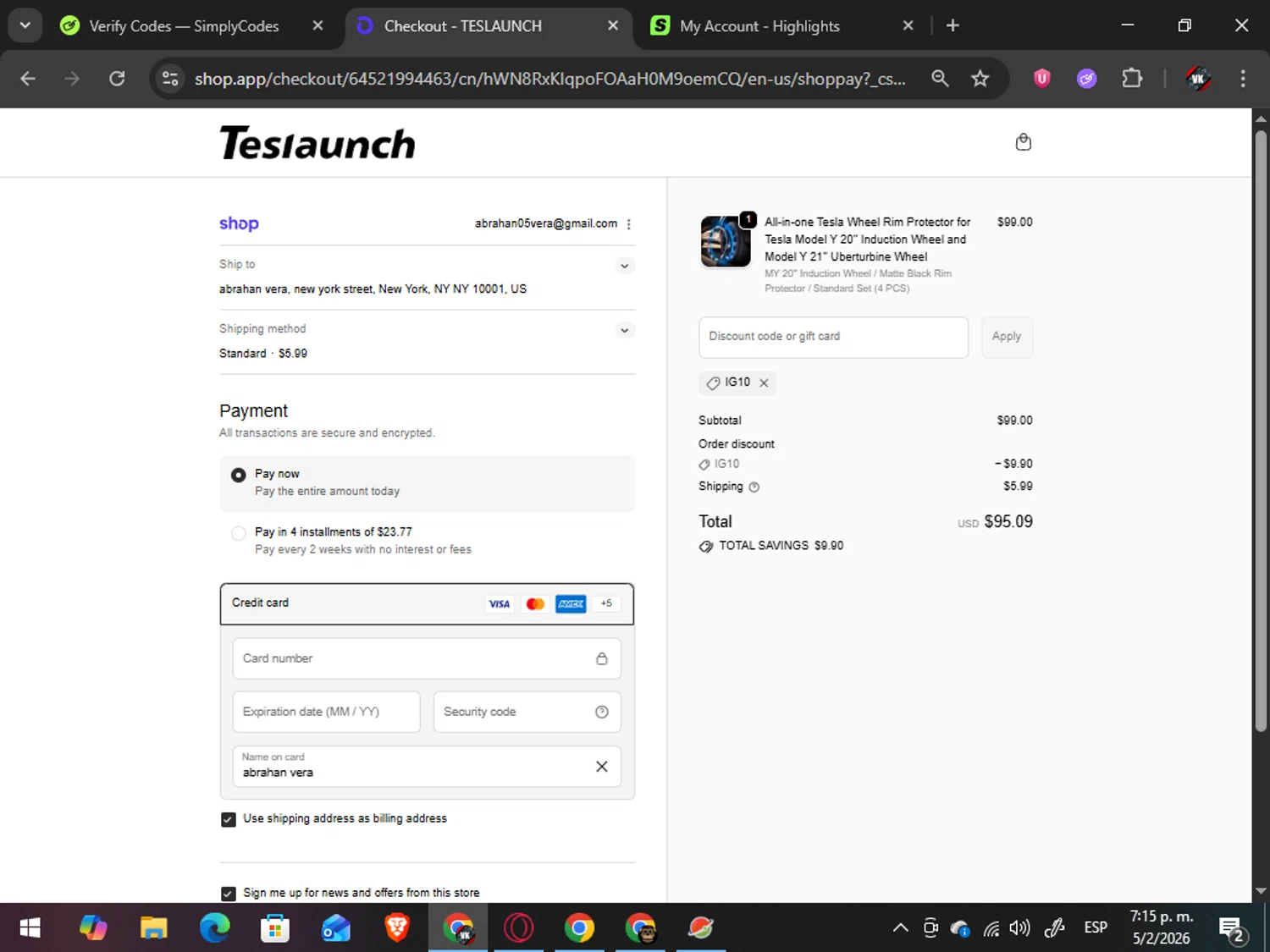This screenshot has width=1270, height=952.
Task: Open File Explorer from the taskbar
Action: (x=153, y=928)
